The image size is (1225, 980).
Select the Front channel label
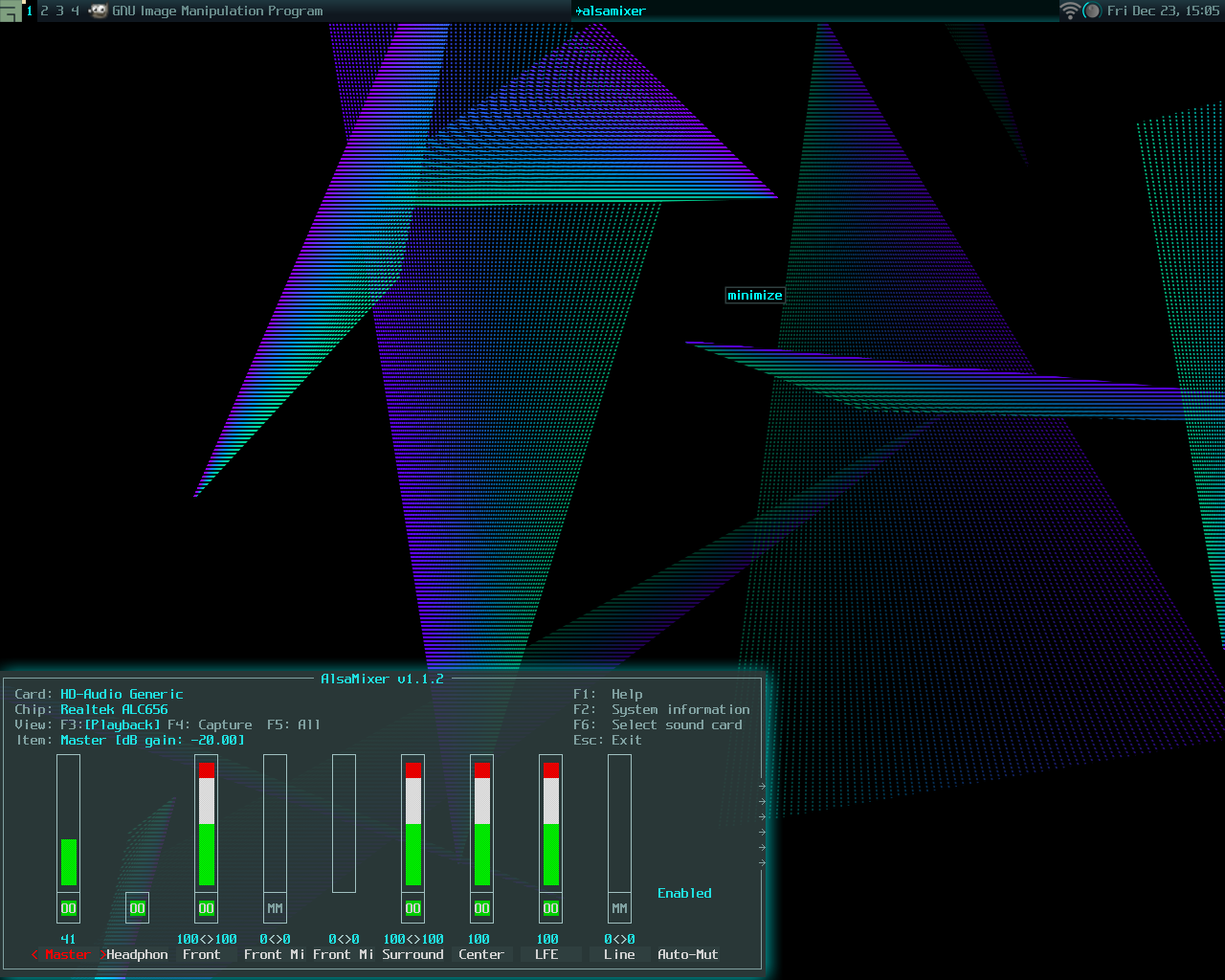(202, 955)
